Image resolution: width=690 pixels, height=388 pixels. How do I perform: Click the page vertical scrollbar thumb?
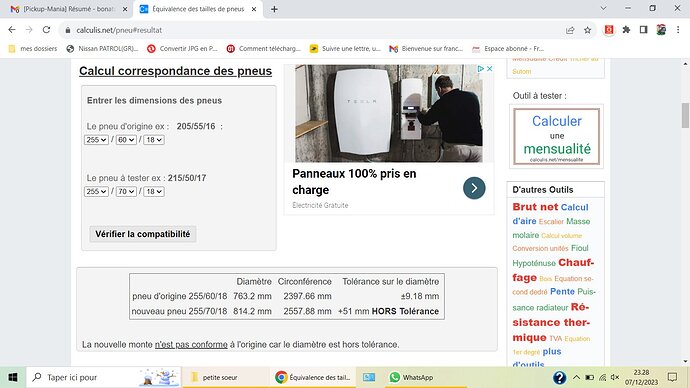[685, 115]
